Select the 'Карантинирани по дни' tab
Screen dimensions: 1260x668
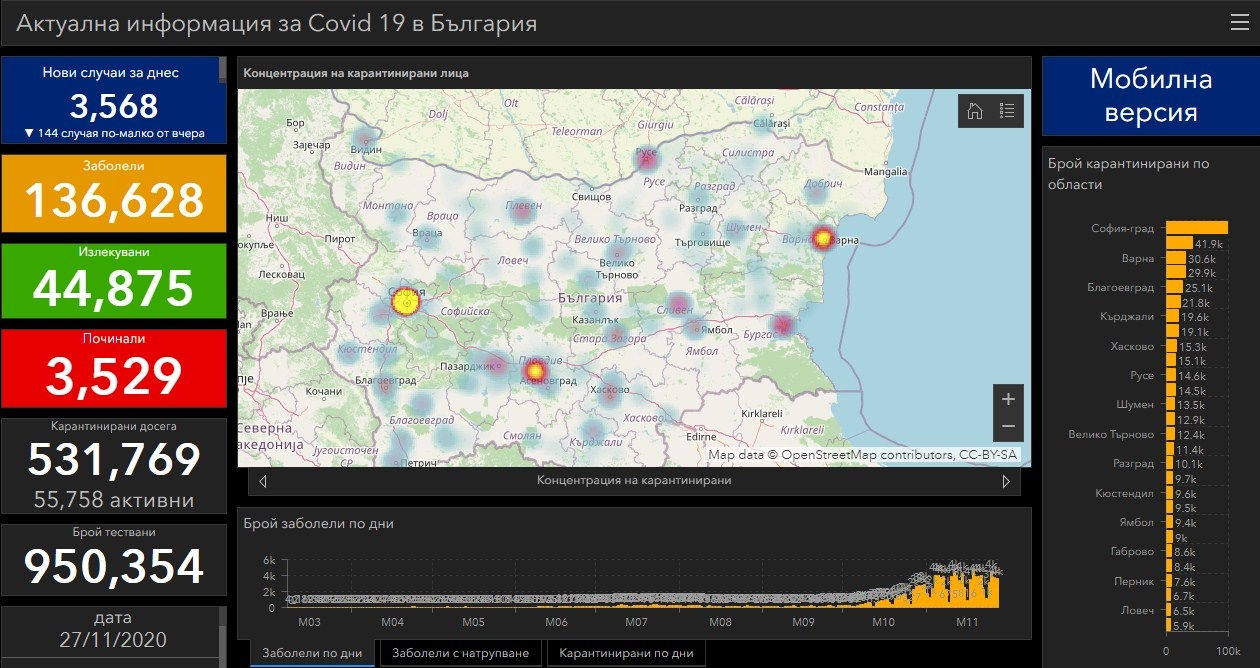tap(626, 653)
